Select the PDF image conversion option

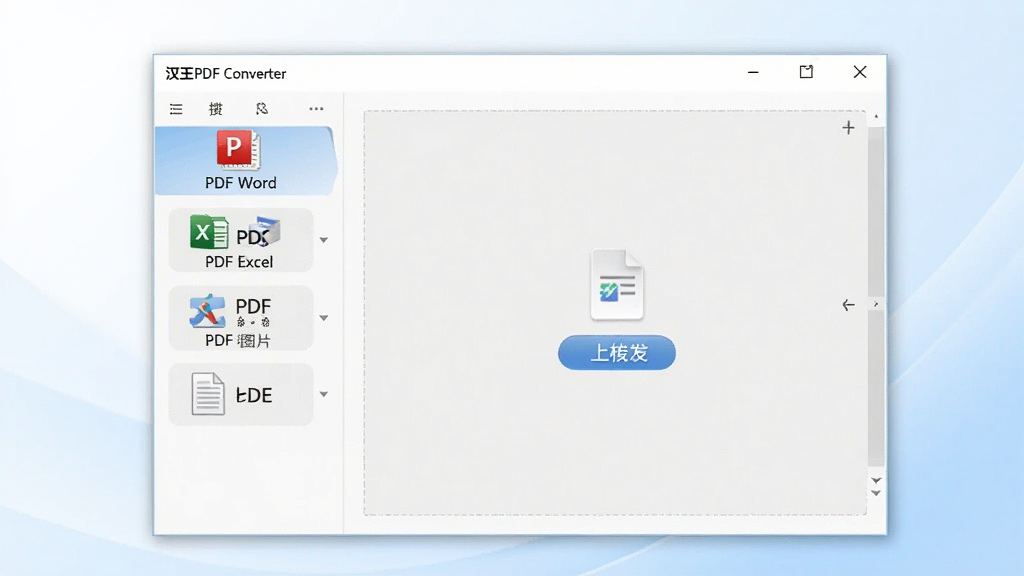240,318
